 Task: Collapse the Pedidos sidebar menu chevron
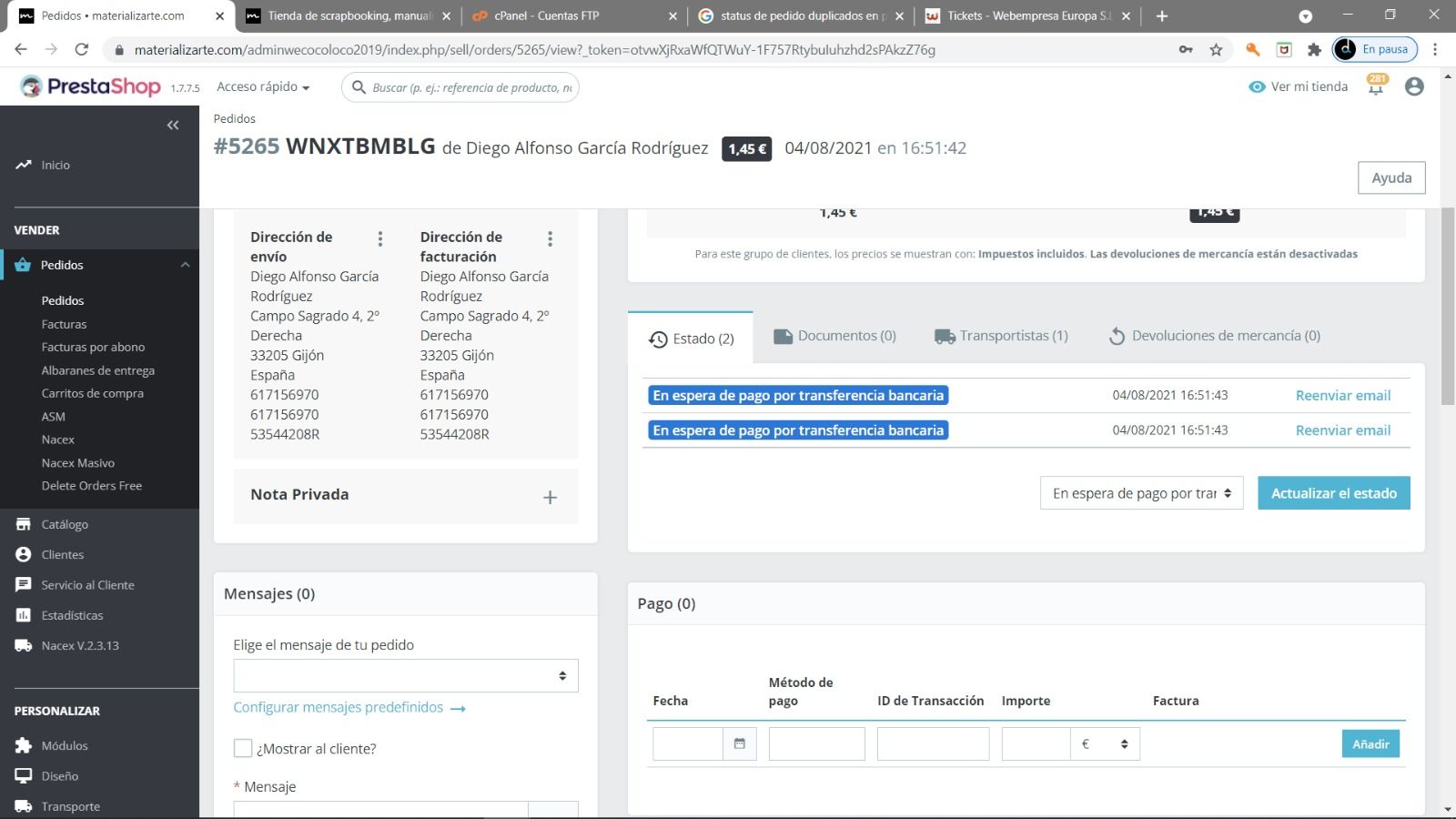[186, 265]
